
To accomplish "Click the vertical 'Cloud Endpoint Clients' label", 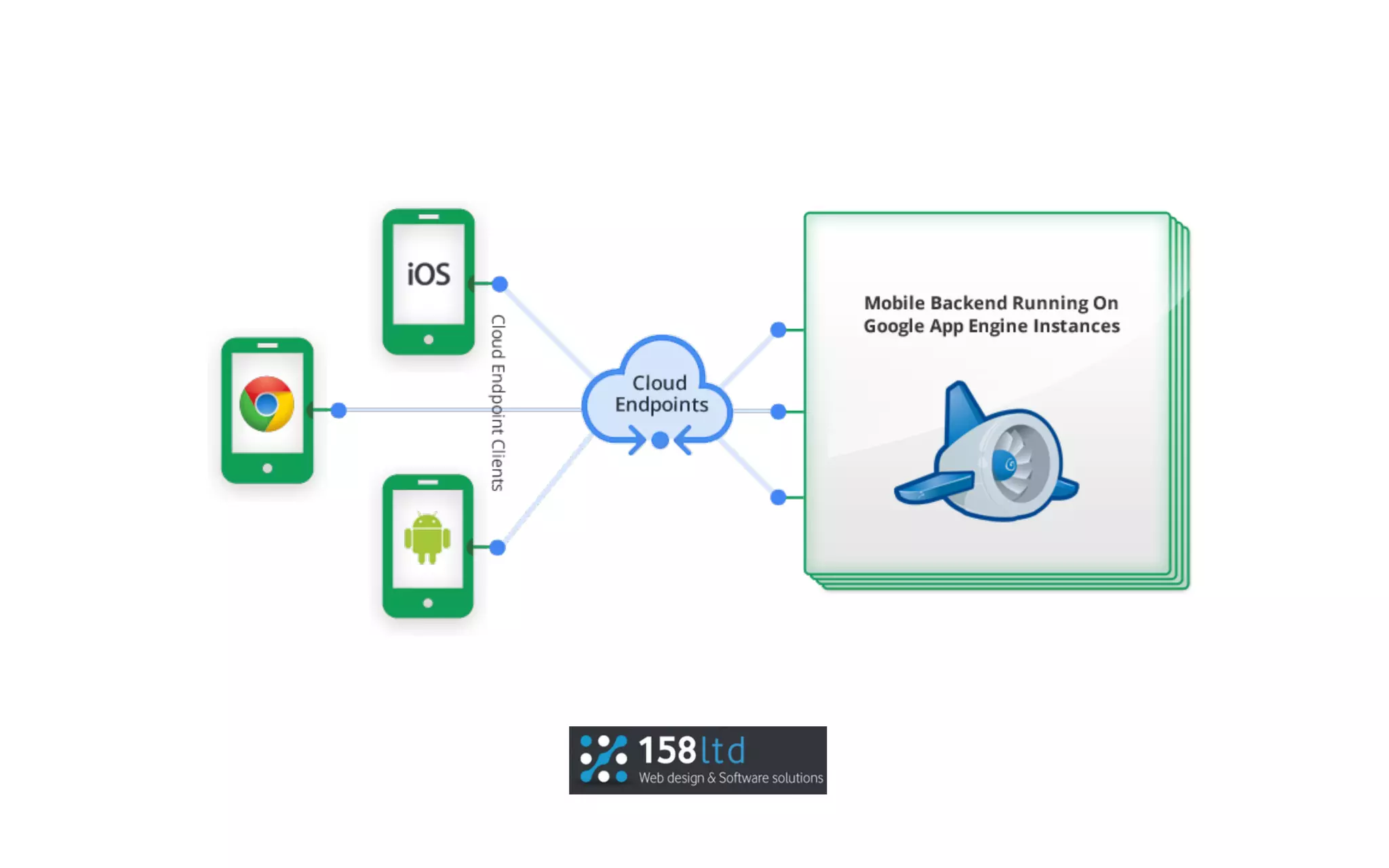I will [498, 403].
